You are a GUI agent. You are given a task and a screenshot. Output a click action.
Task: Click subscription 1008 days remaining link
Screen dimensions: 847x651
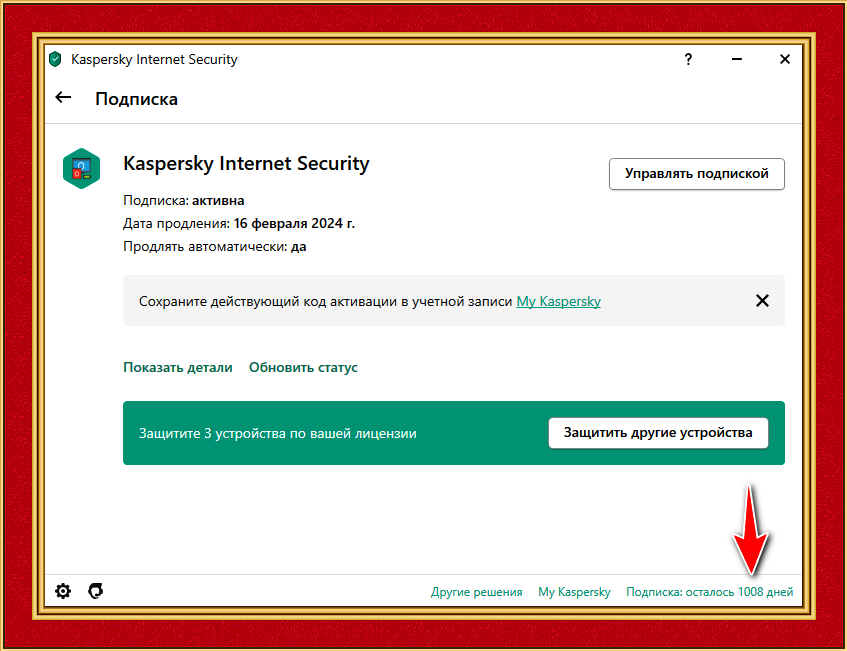tap(710, 592)
